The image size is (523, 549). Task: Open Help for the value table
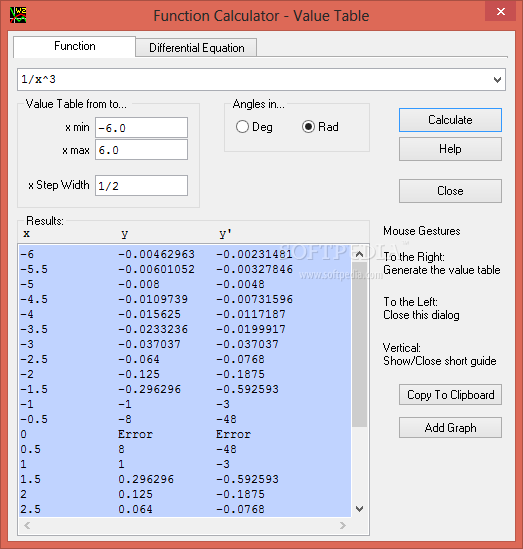coord(450,149)
